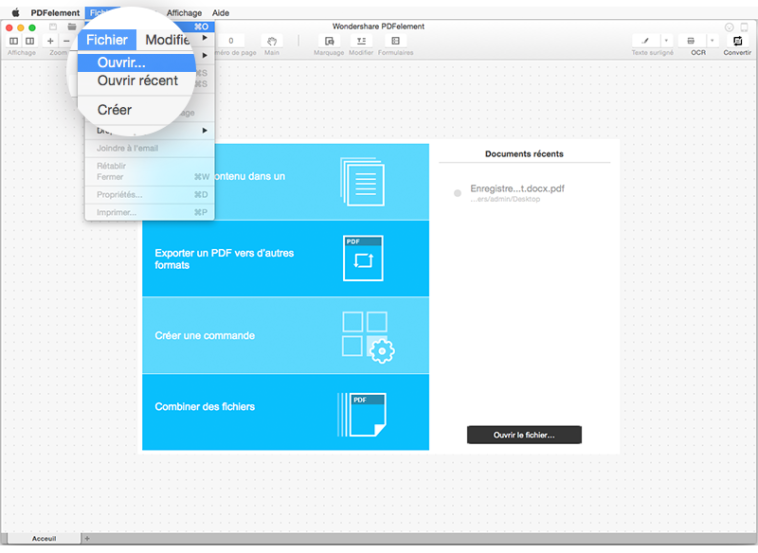The width and height of the screenshot is (758, 553).
Task: Click the grey dot beside Enregistre...t.docx.pdf
Action: 457,193
